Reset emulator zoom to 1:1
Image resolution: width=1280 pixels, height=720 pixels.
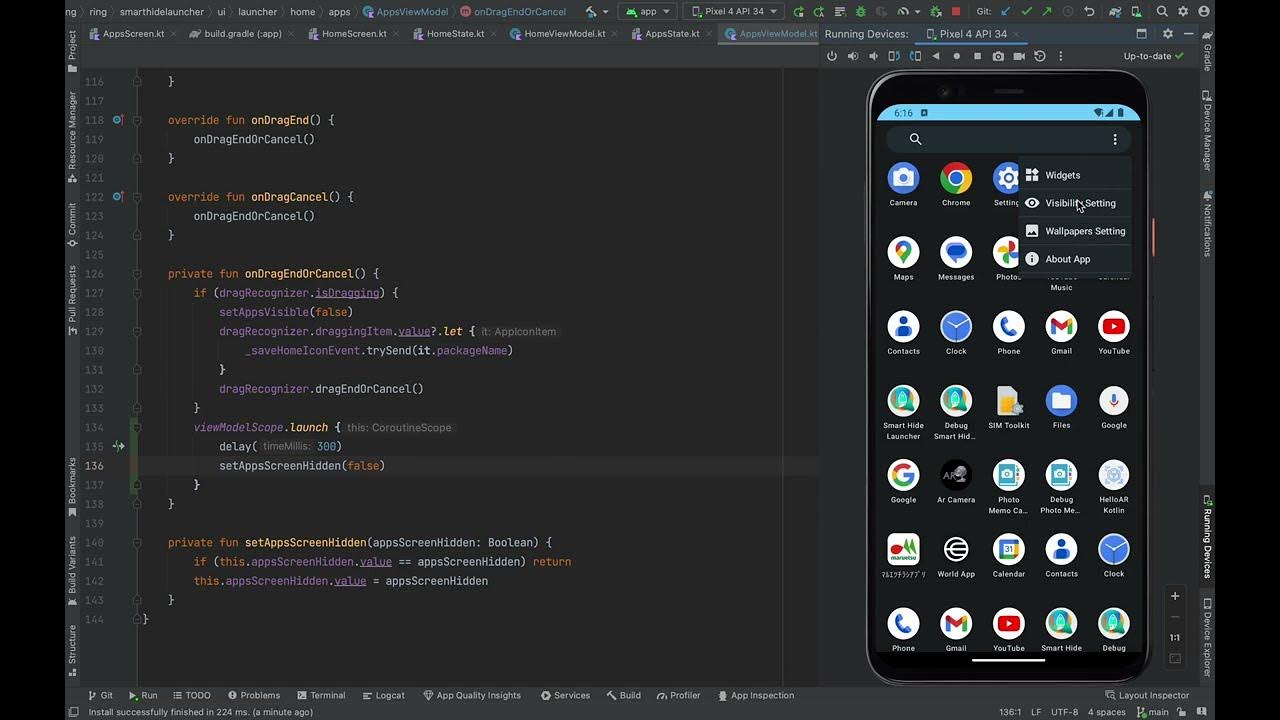pyautogui.click(x=1175, y=638)
